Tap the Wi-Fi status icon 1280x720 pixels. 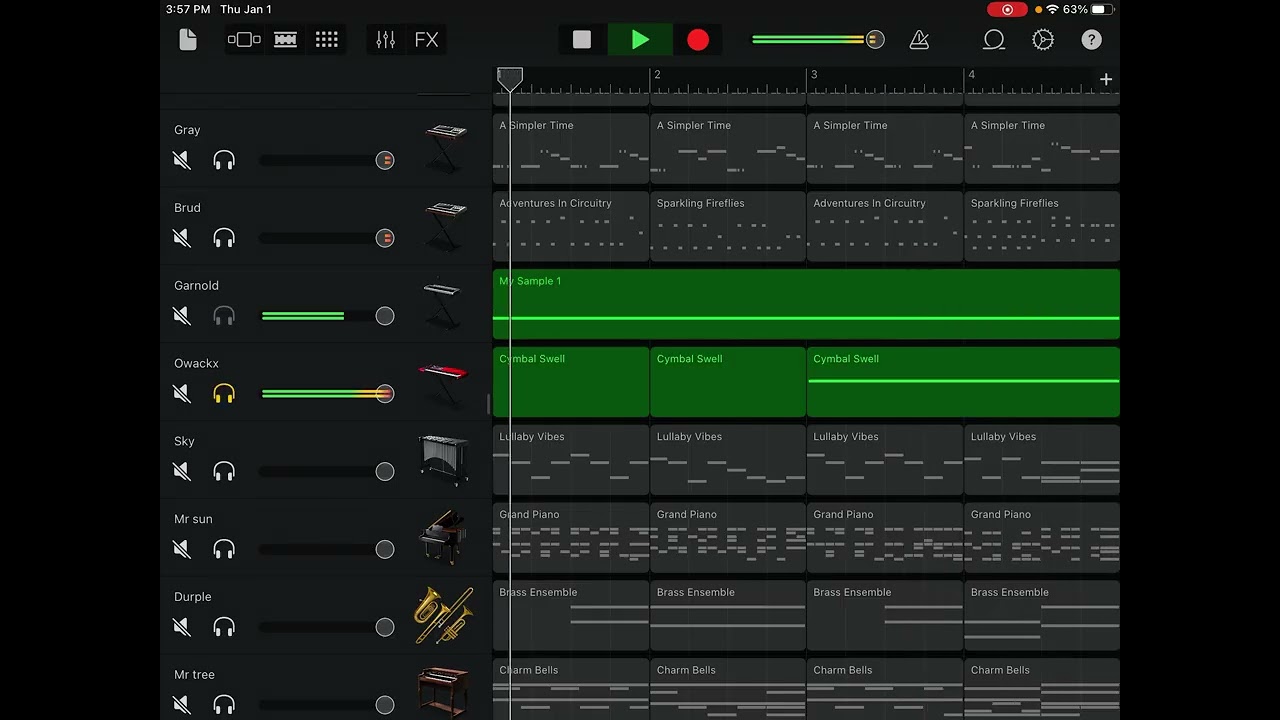tap(1052, 9)
